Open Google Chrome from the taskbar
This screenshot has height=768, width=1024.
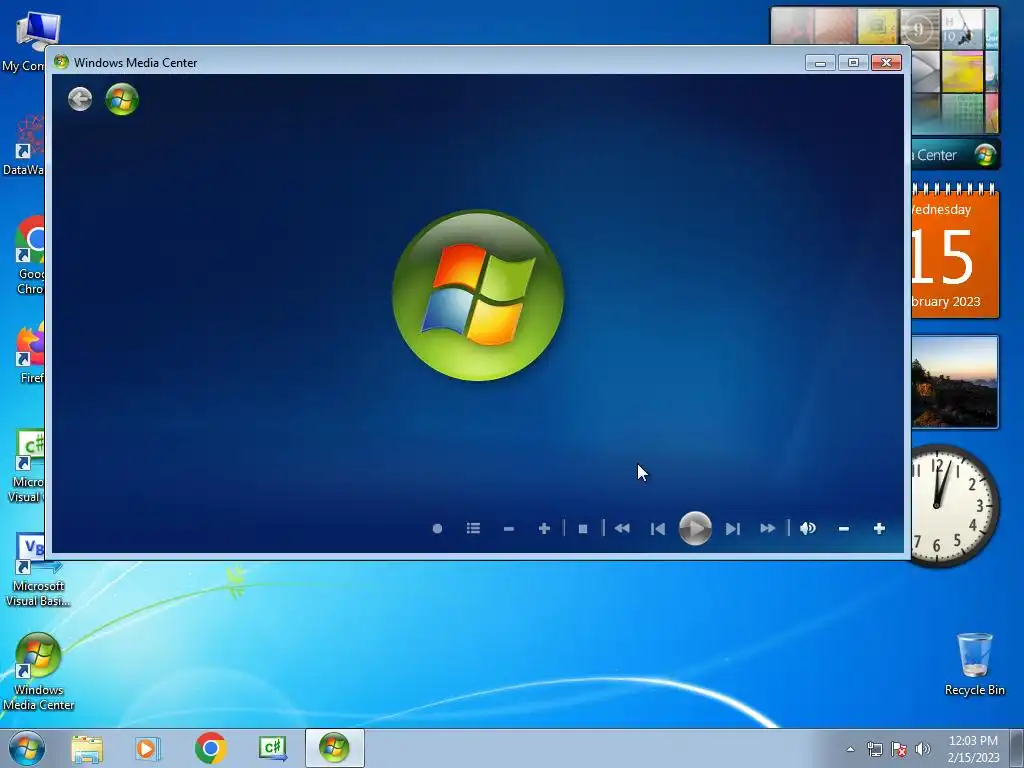pos(210,748)
